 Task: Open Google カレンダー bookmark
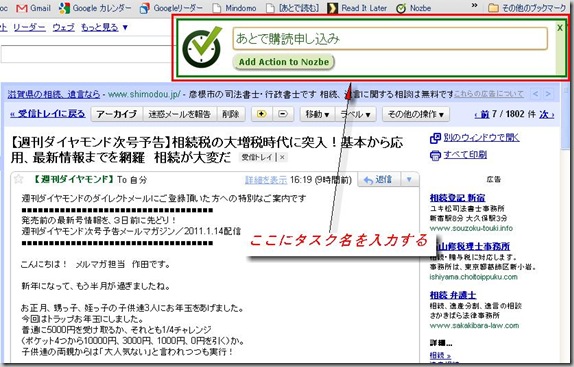click(95, 8)
